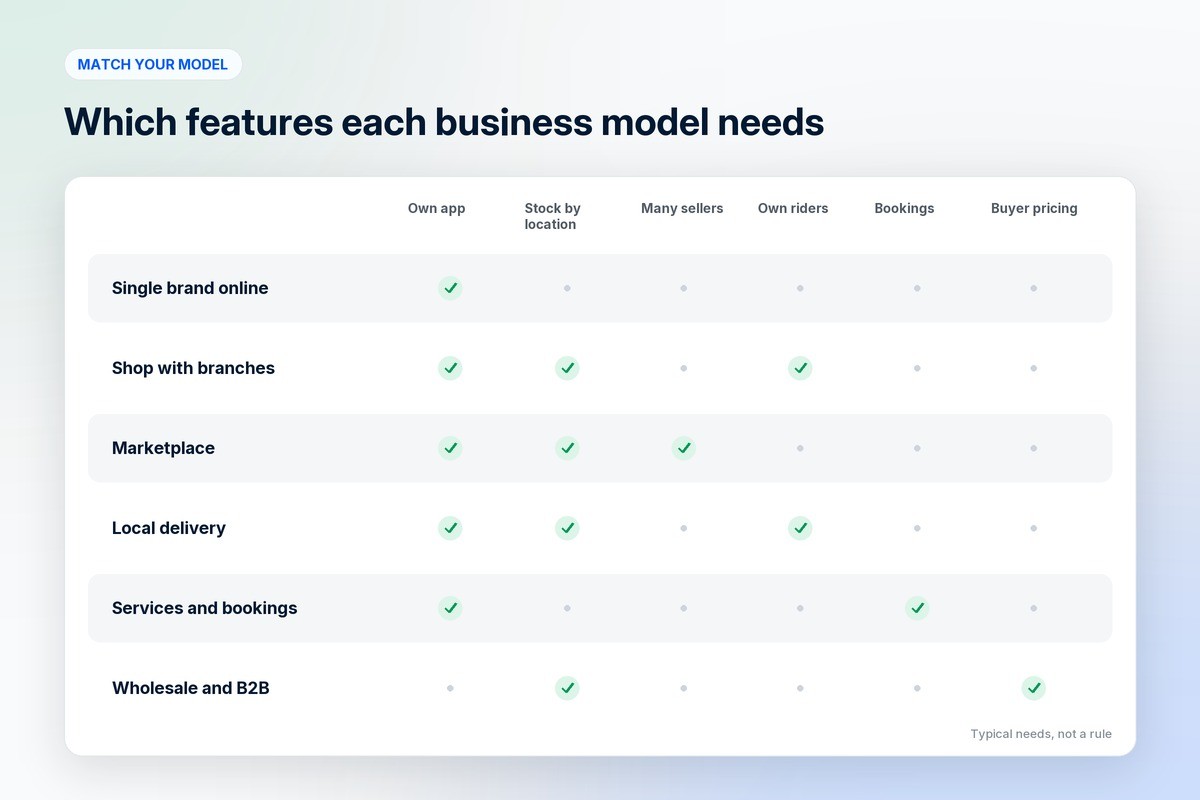
Task: Click the Own app column header
Action: [436, 208]
